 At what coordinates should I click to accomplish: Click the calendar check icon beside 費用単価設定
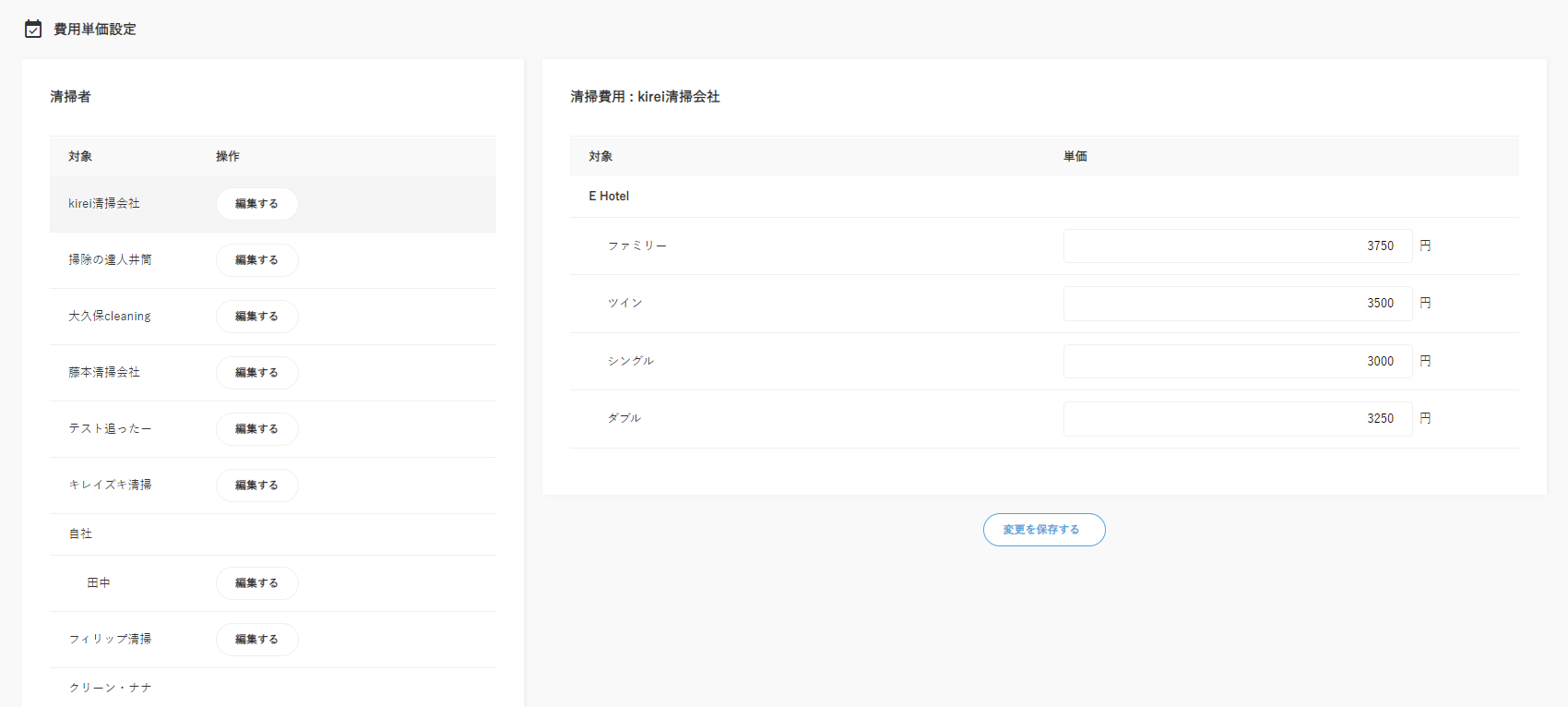[33, 30]
